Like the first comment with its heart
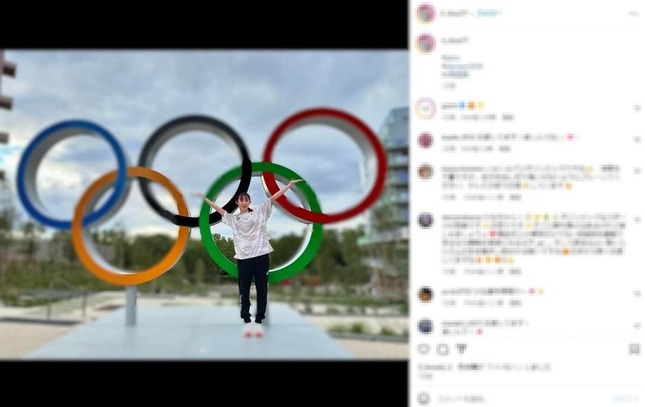Viewport: 645px width, 407px height. 637,108
